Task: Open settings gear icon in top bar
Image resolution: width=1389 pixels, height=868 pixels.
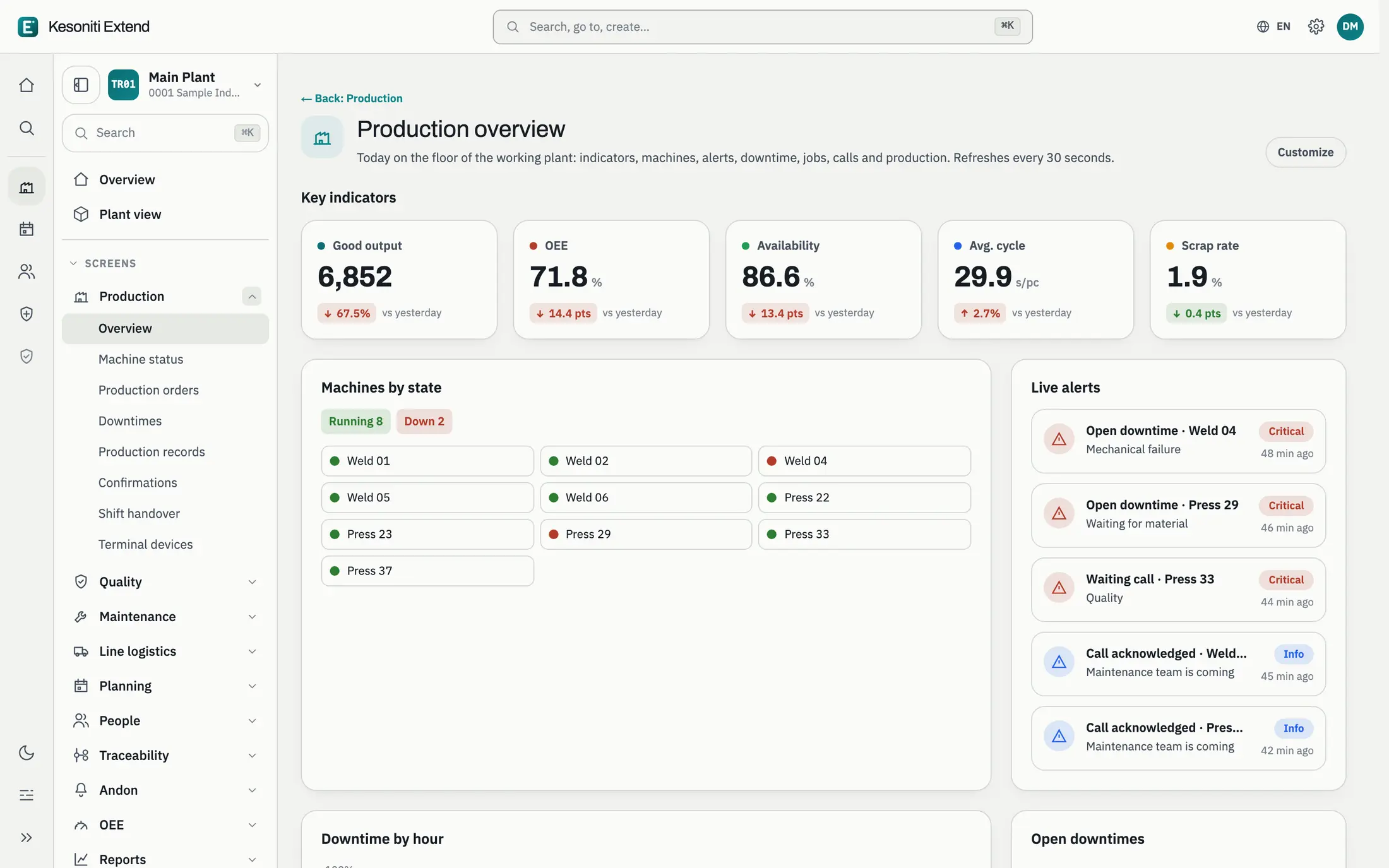Action: (x=1316, y=27)
